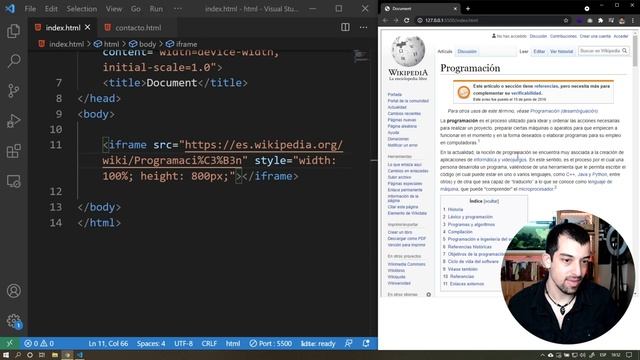This screenshot has height=360, width=640.
Task: Go back in the browser
Action: pos(385,20)
